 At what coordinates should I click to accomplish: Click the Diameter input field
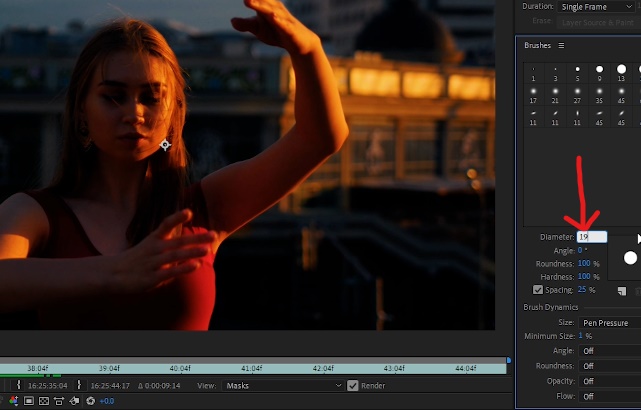[592, 237]
